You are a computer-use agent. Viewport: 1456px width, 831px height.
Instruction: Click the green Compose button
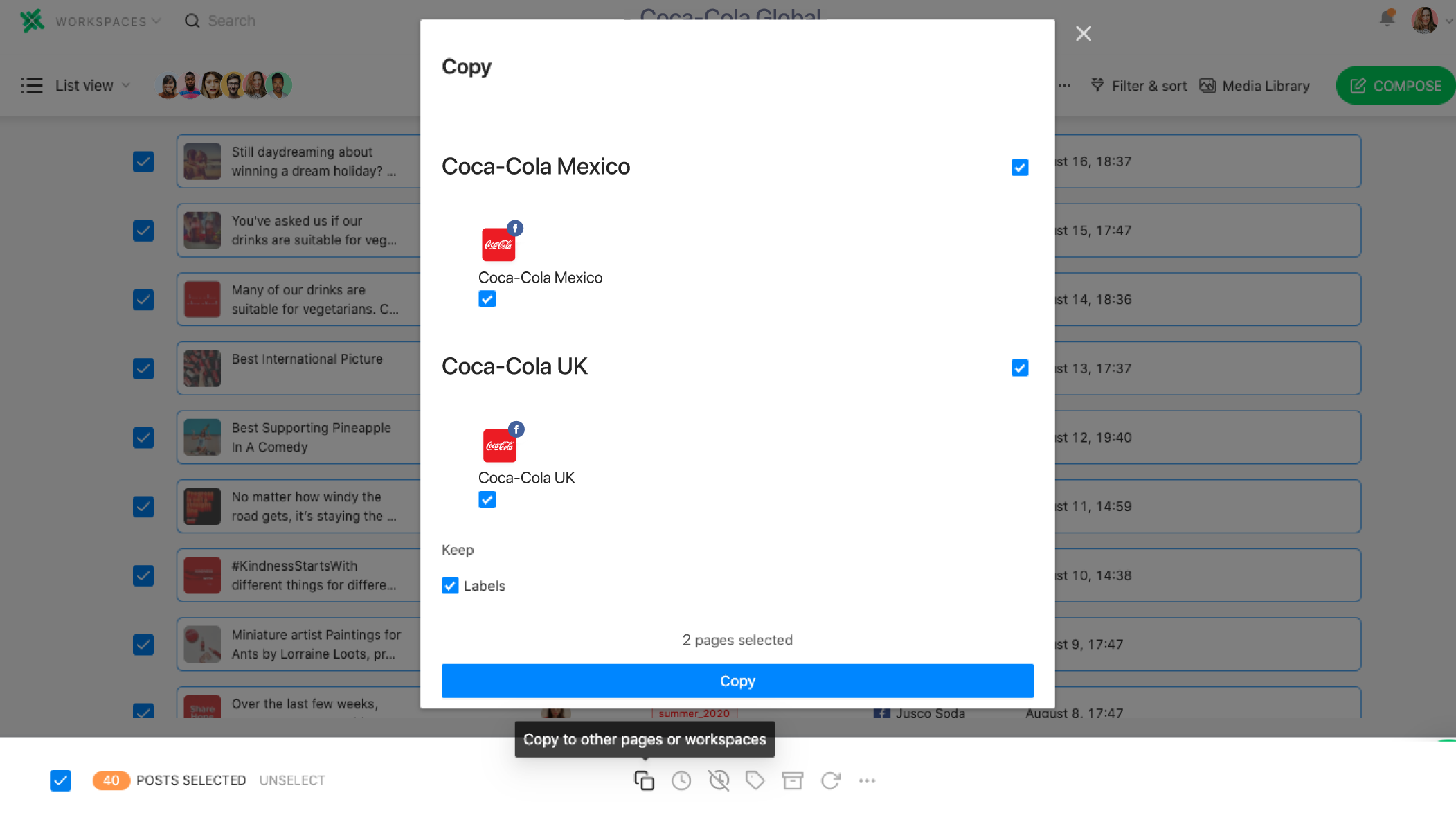(1396, 85)
